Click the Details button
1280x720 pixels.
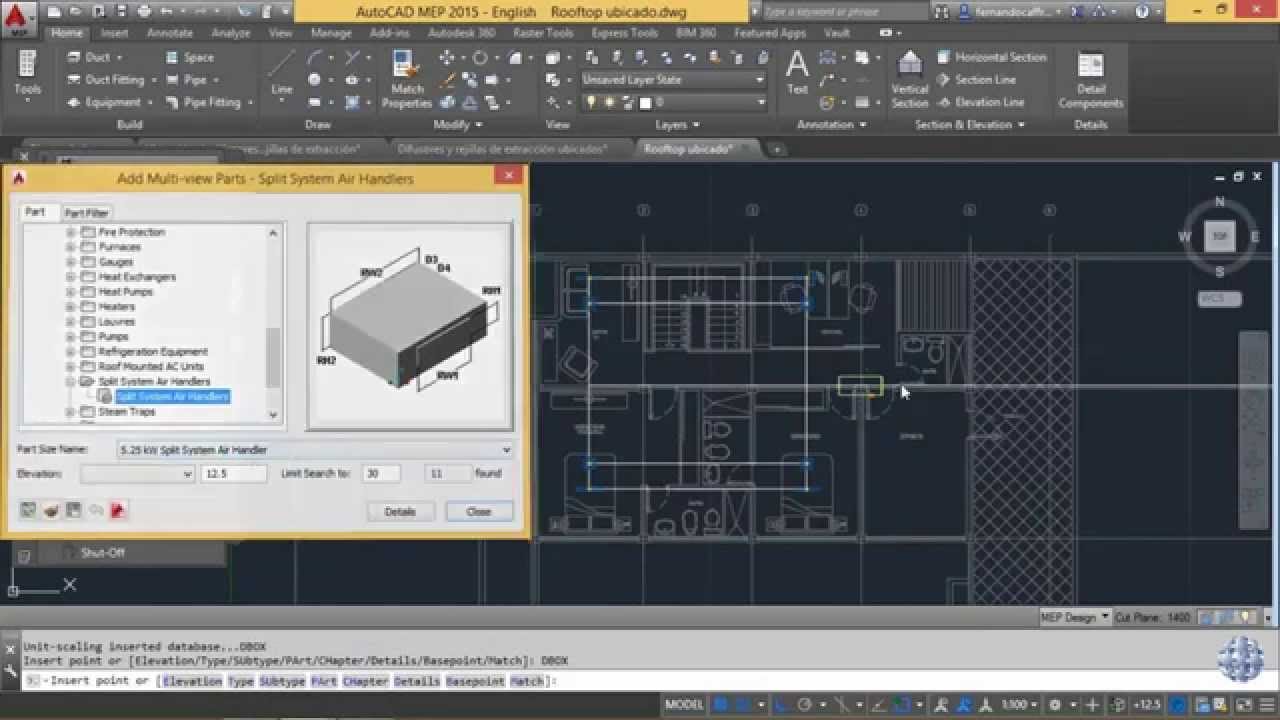click(400, 511)
